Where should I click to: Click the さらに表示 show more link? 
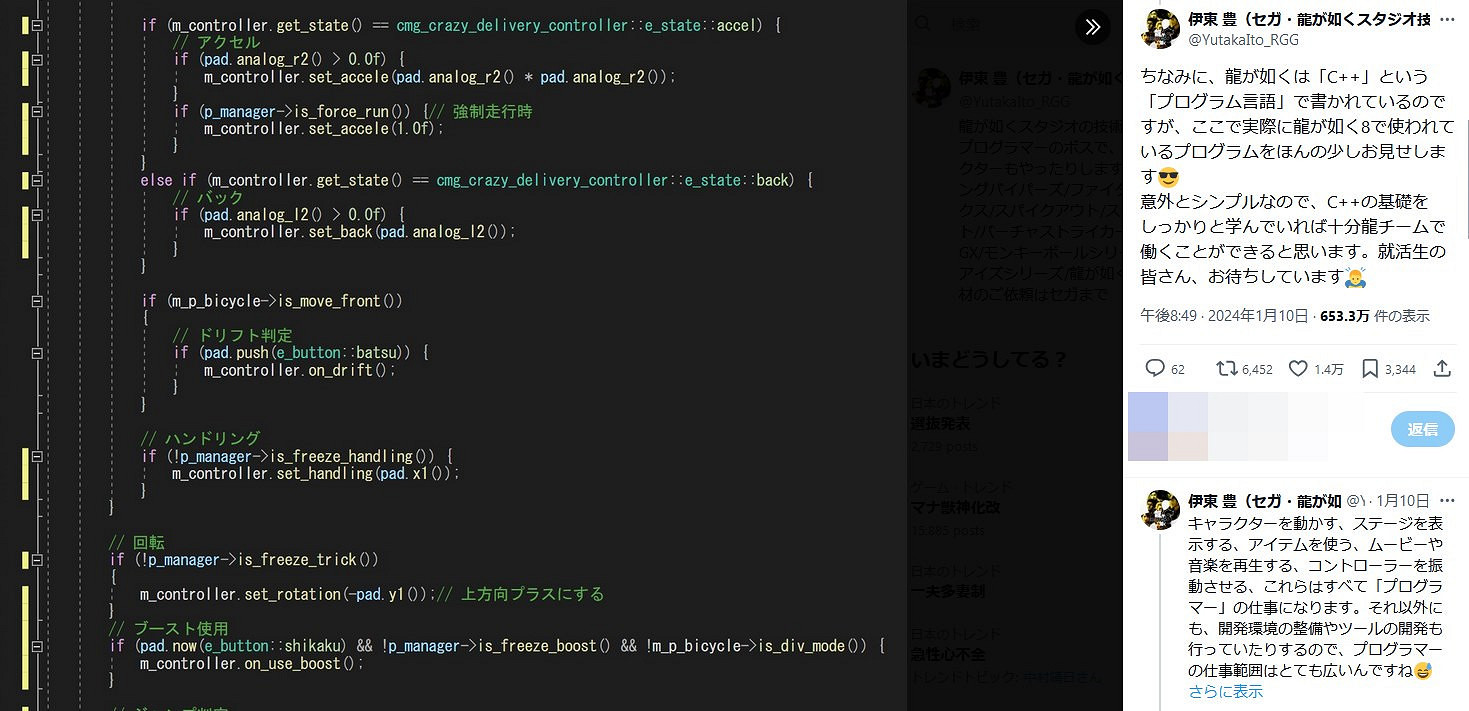coord(1225,692)
